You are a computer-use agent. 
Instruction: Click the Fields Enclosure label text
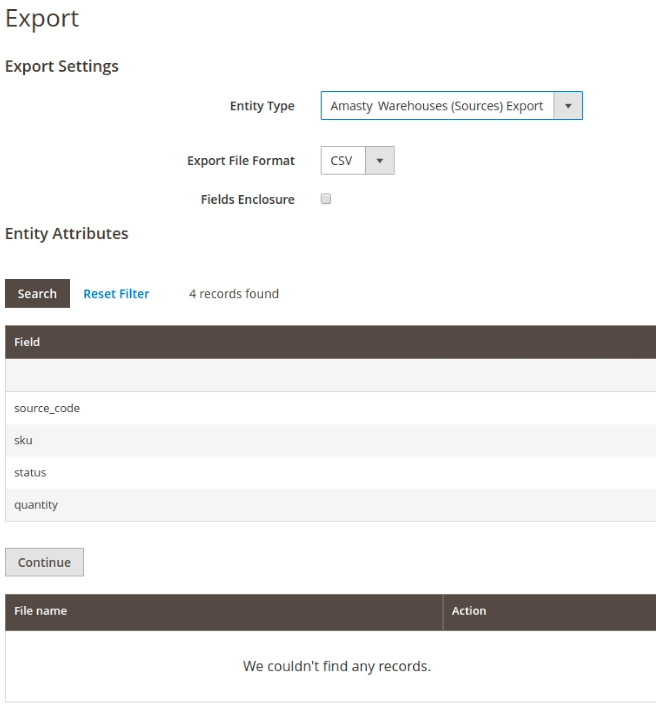click(x=247, y=200)
